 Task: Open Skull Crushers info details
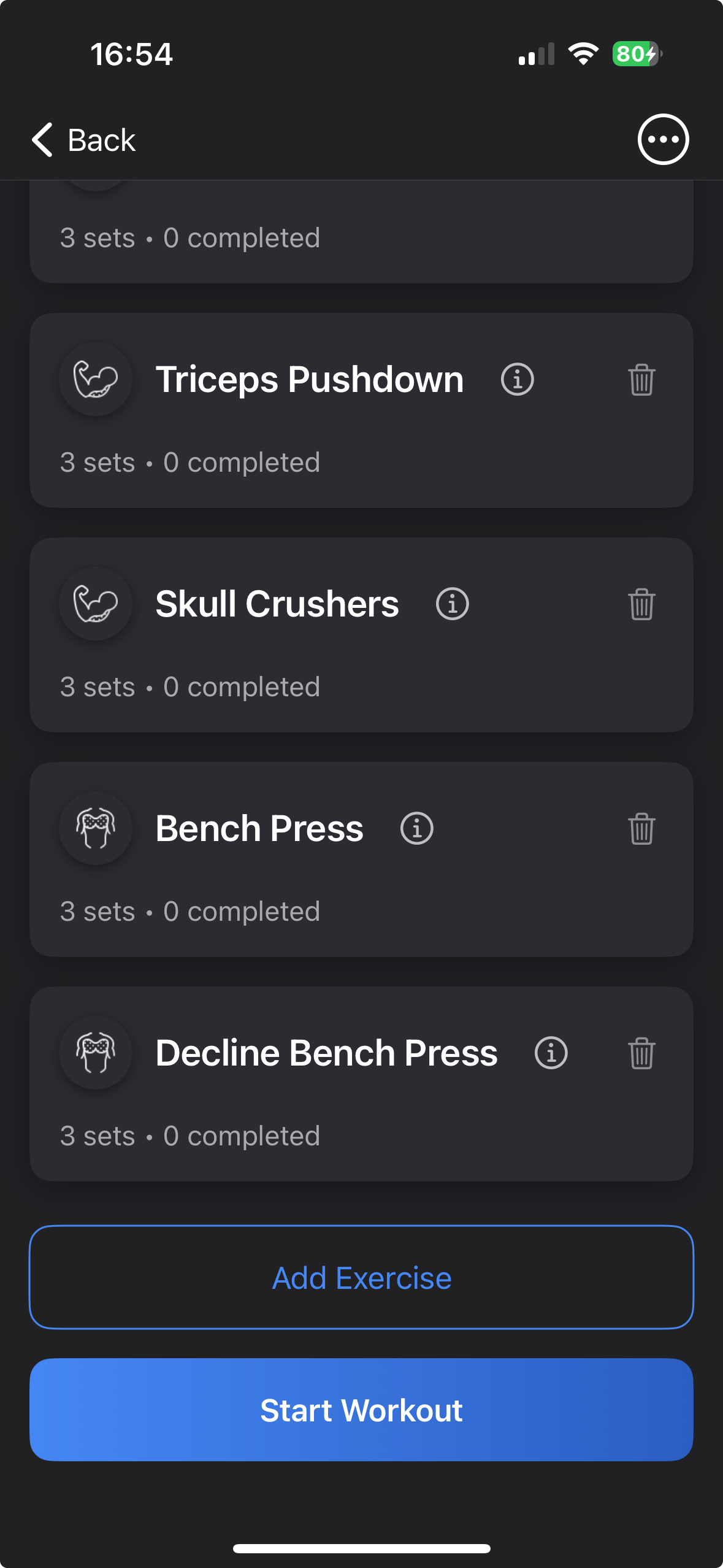click(x=452, y=604)
